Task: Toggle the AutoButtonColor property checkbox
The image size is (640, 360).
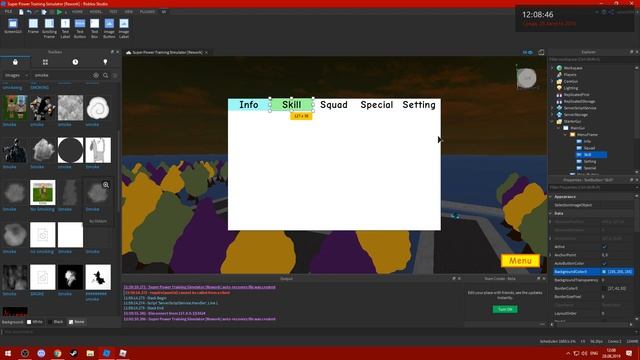Action: click(x=604, y=263)
